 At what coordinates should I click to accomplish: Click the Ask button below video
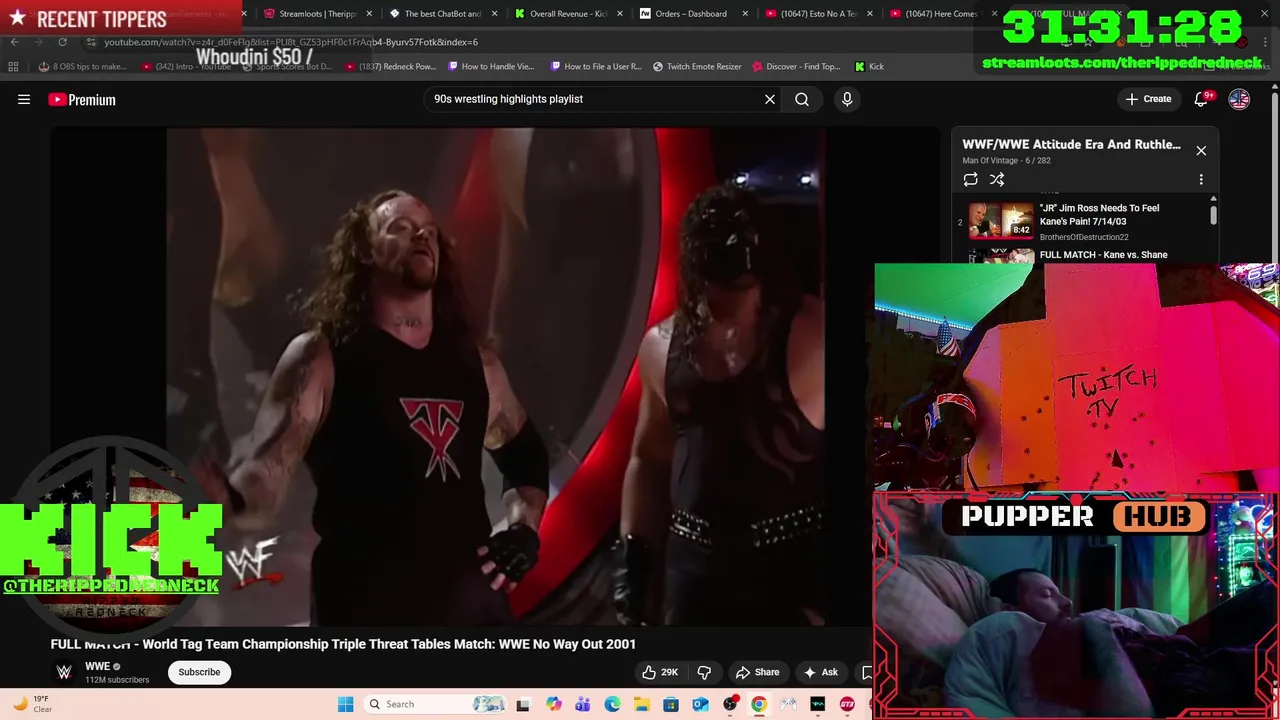coord(820,672)
